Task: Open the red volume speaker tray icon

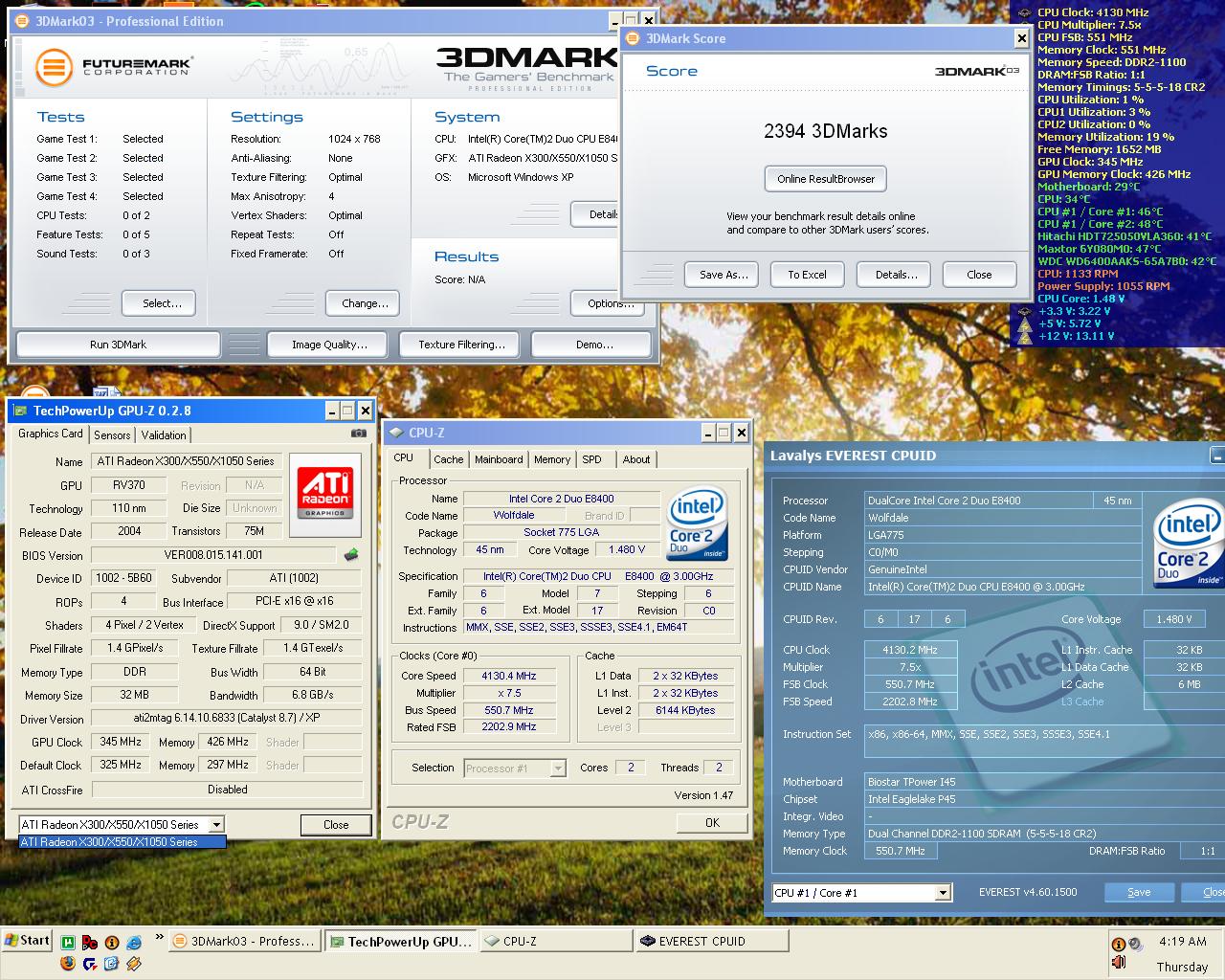Action: pyautogui.click(x=1119, y=963)
